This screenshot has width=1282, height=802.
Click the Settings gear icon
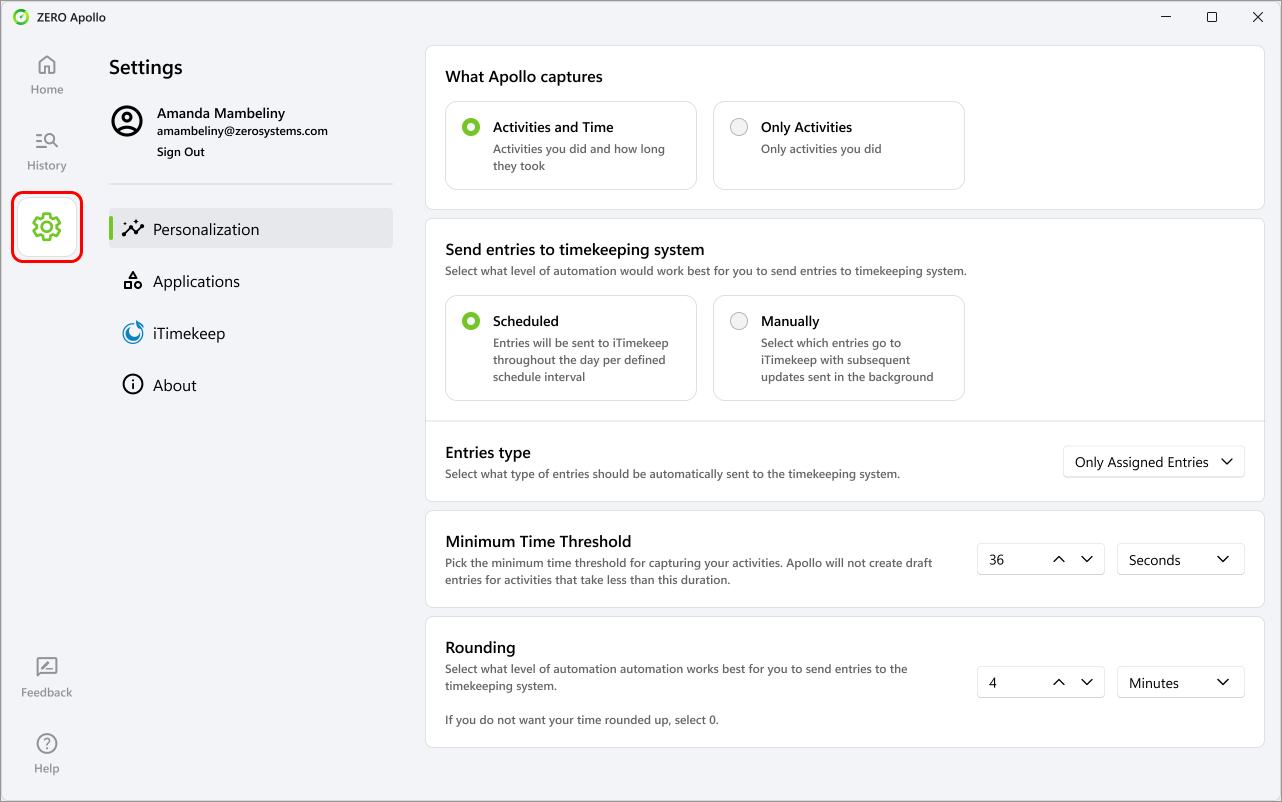pyautogui.click(x=46, y=226)
